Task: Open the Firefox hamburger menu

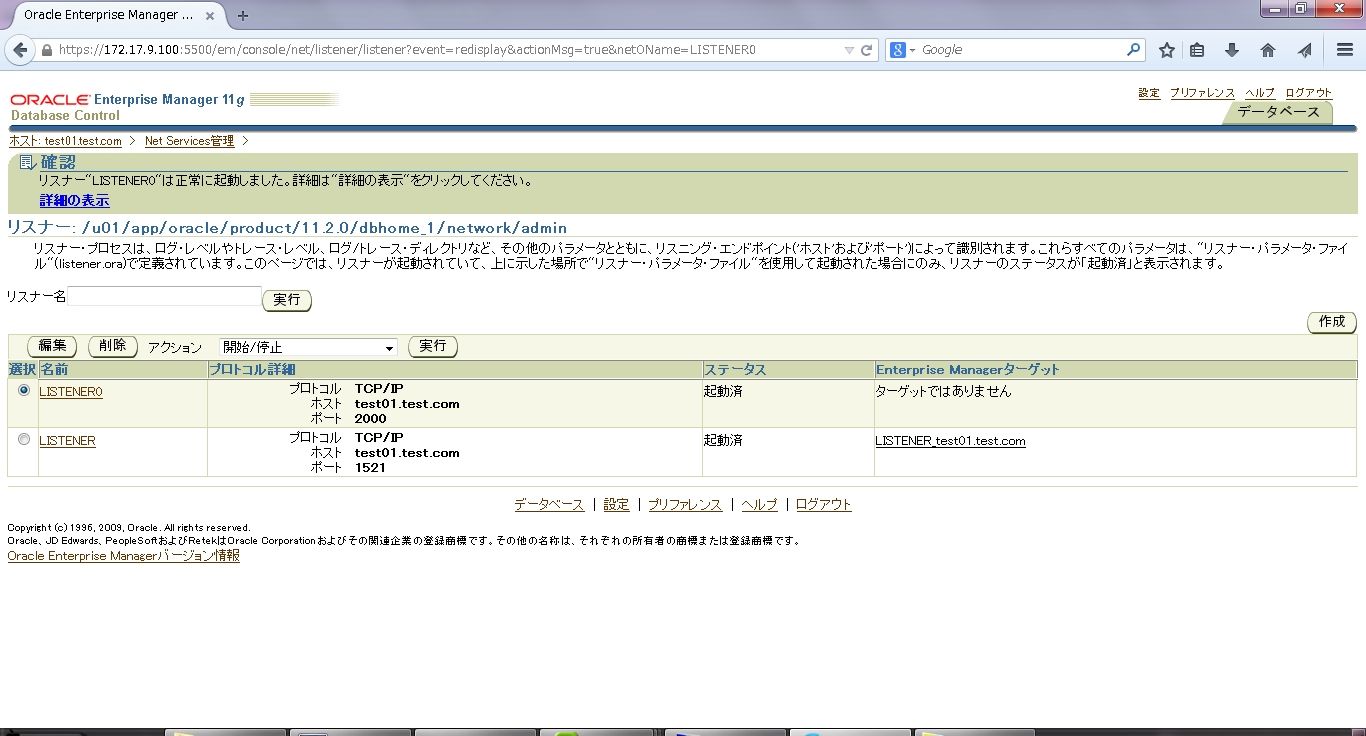Action: click(1345, 50)
